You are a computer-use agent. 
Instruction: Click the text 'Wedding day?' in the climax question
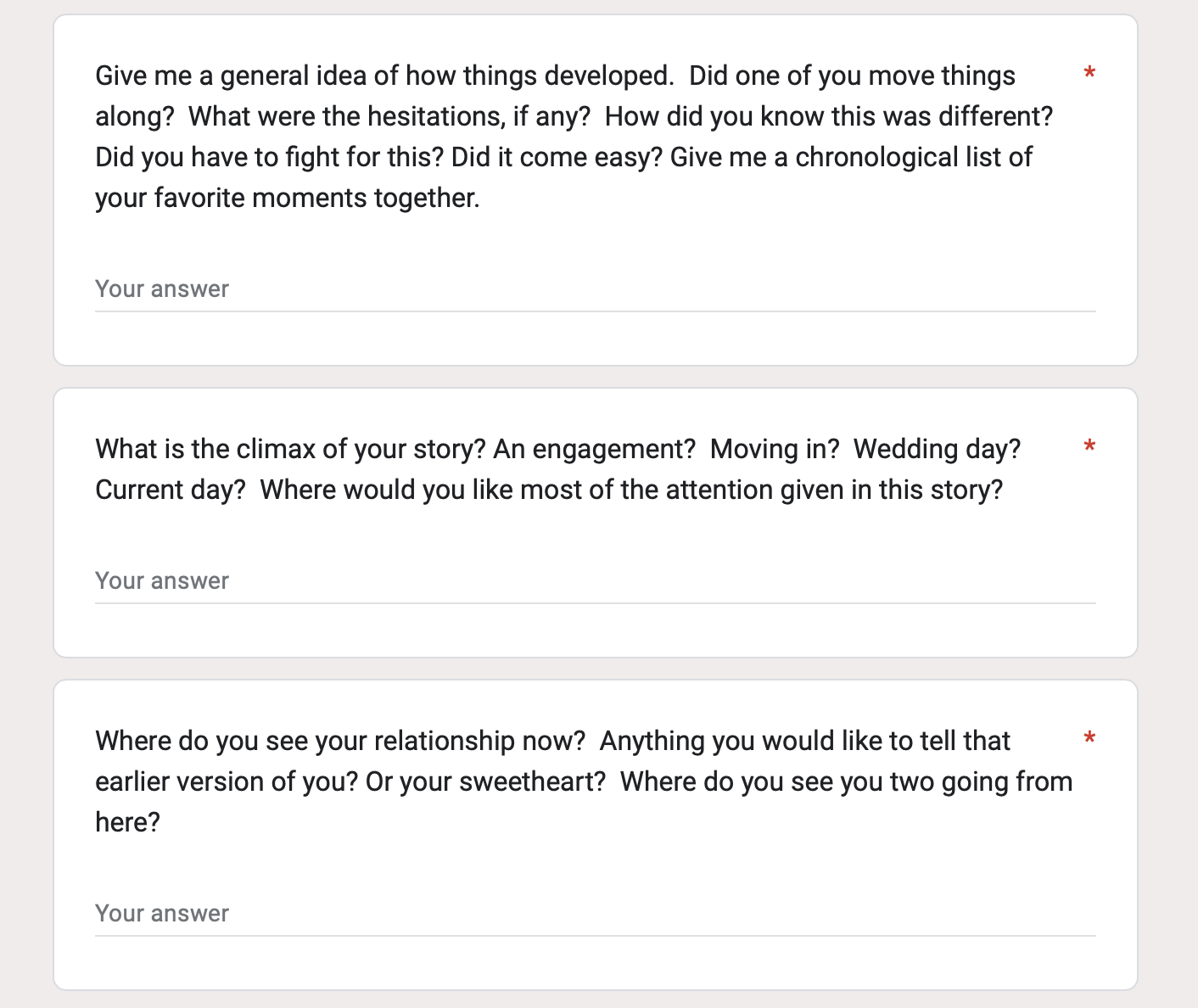[937, 449]
